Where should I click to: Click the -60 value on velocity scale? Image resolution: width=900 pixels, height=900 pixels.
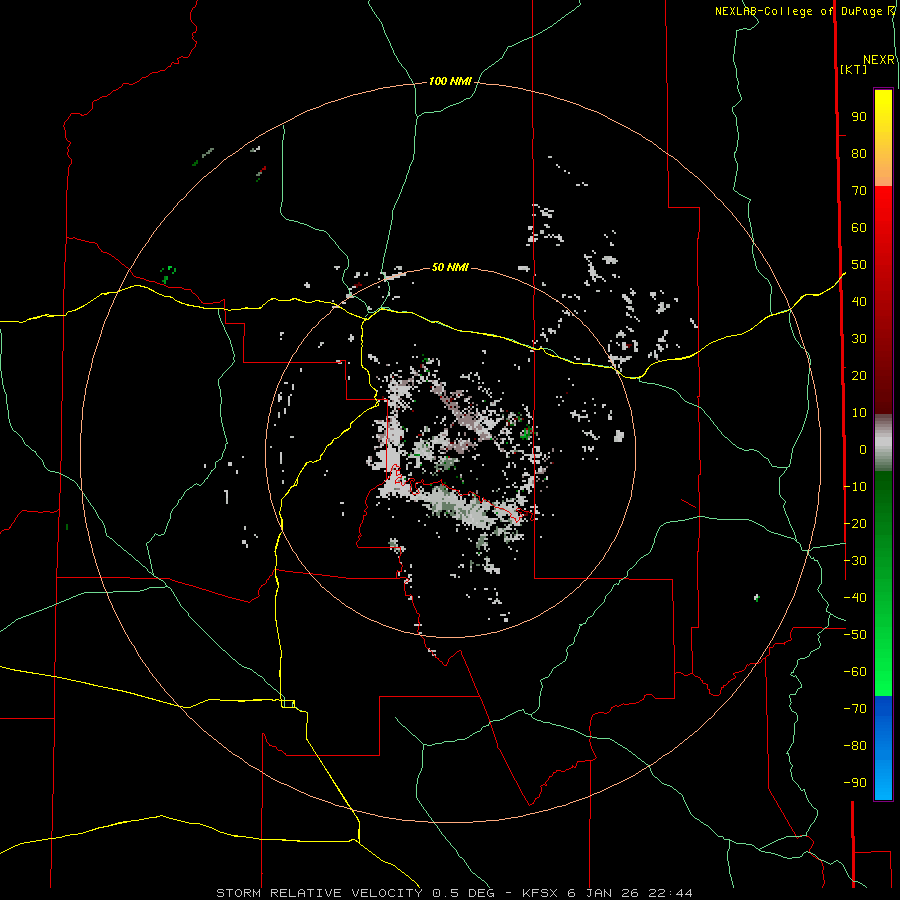pos(855,672)
